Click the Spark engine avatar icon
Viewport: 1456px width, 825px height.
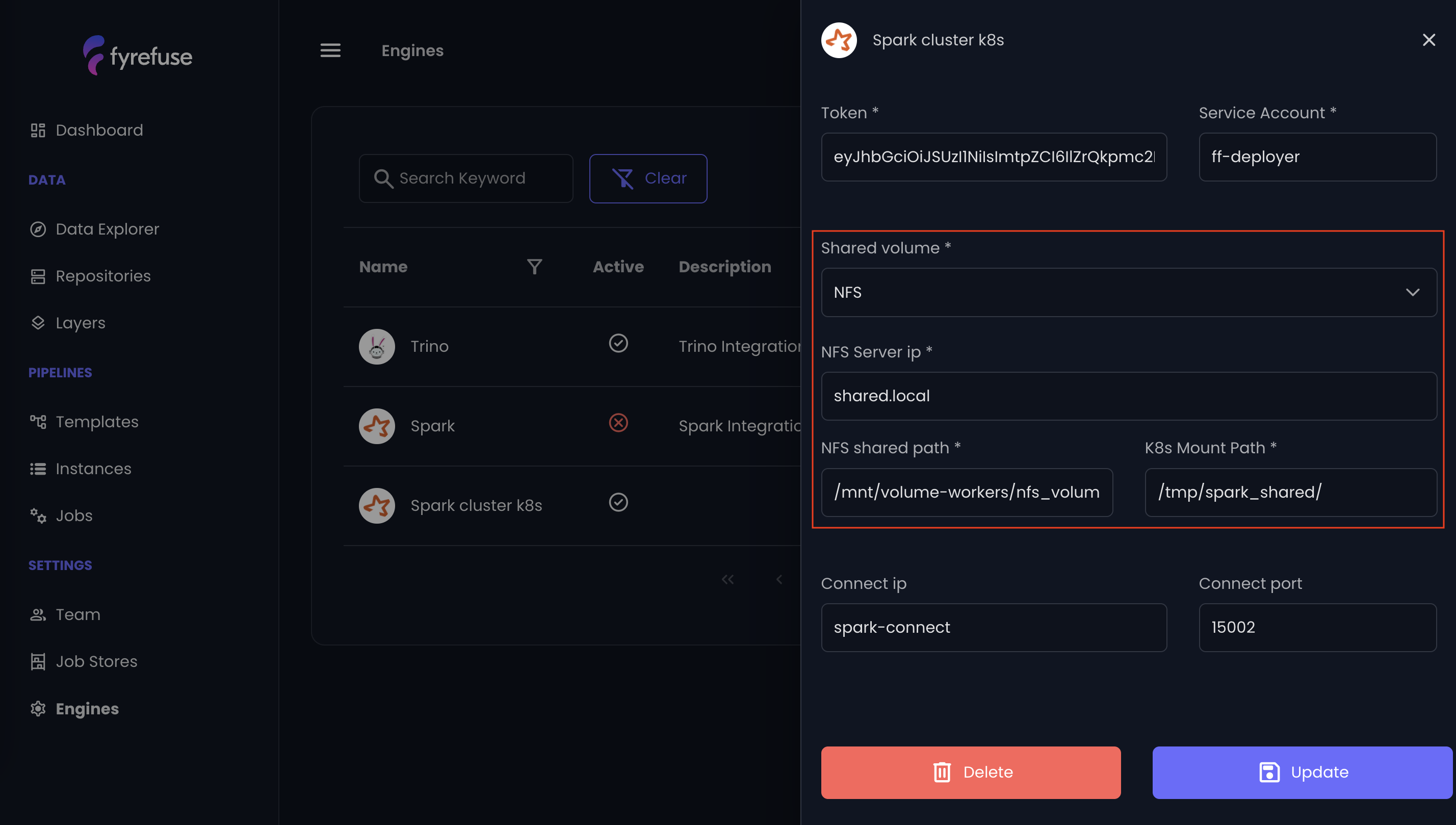(377, 426)
